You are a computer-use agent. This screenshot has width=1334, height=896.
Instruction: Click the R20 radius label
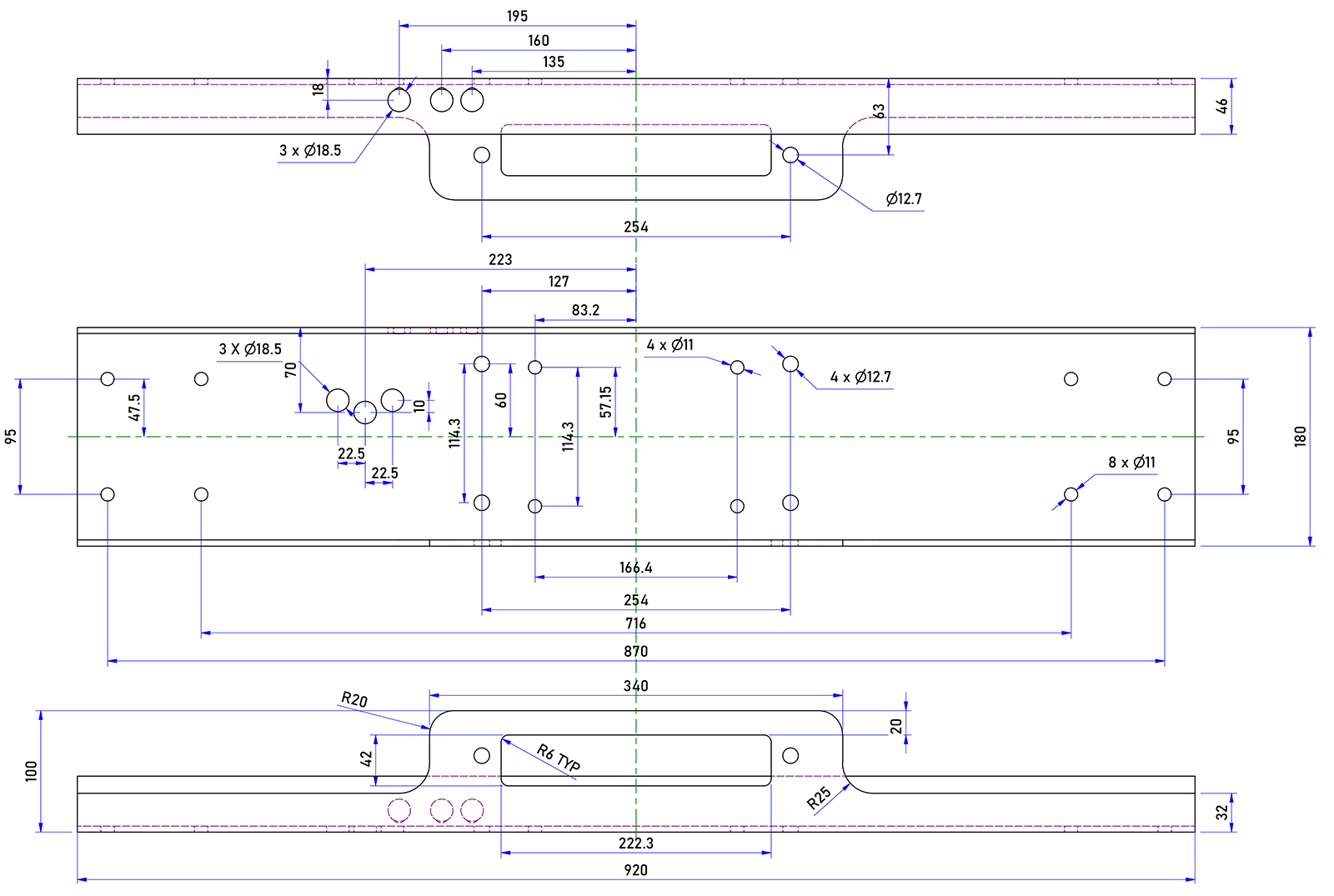[x=354, y=699]
